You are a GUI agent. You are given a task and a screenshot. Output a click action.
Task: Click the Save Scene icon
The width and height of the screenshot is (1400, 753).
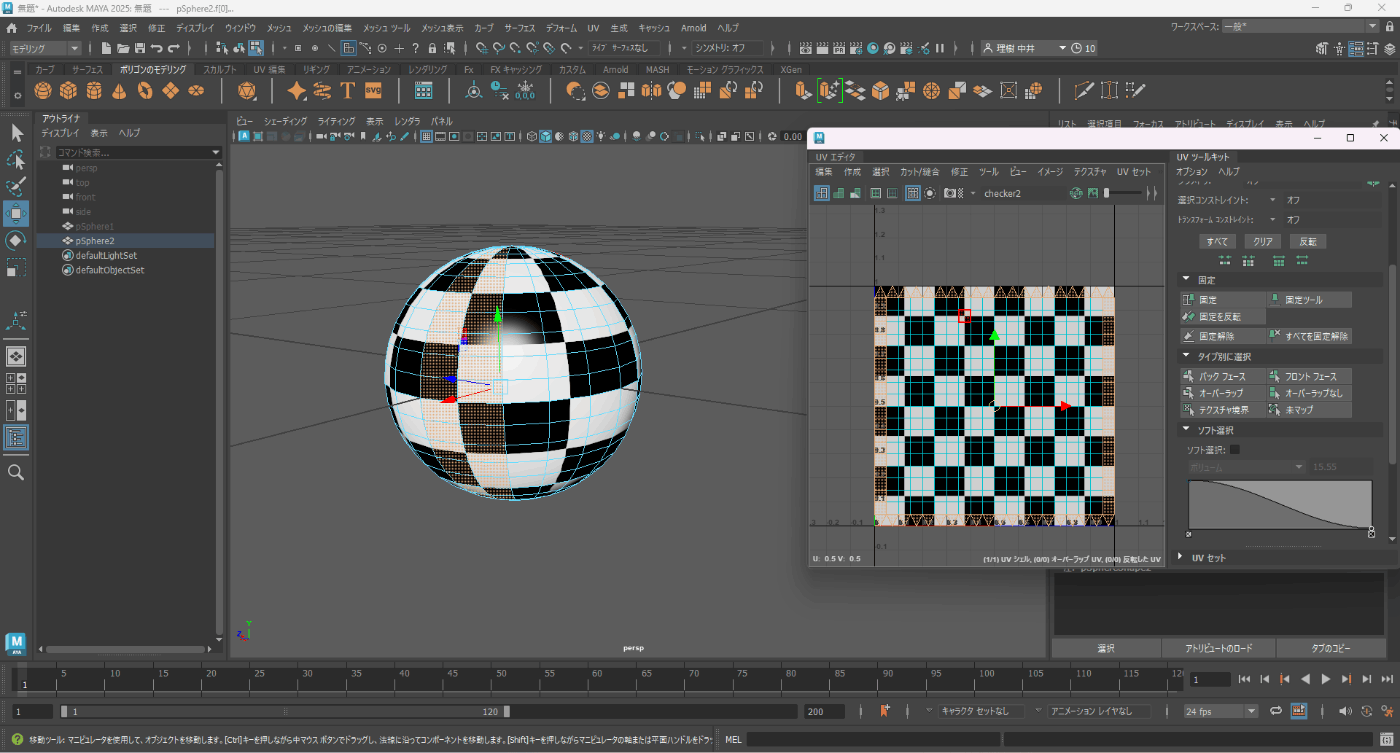click(x=139, y=48)
